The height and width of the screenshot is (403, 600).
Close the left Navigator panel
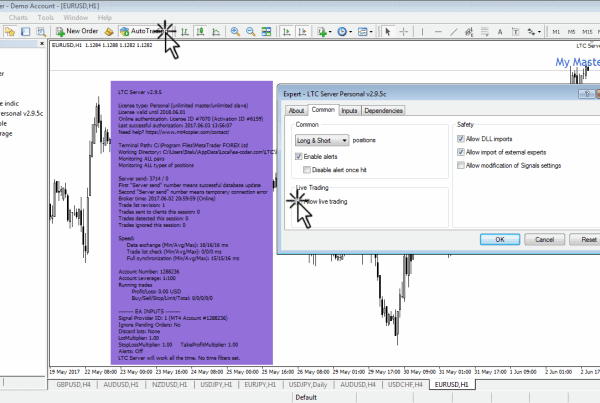42,44
